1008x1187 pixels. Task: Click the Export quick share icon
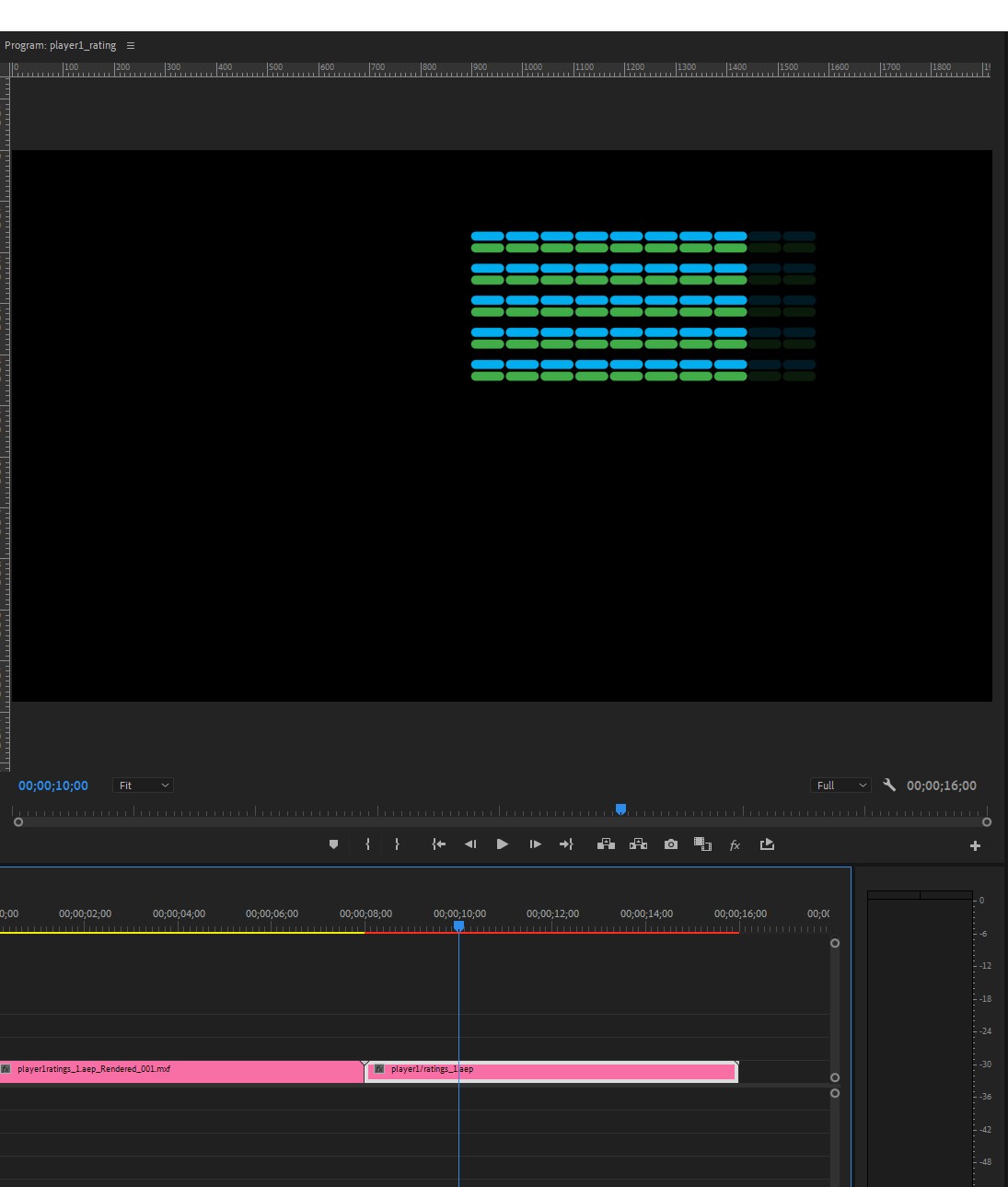click(x=767, y=844)
